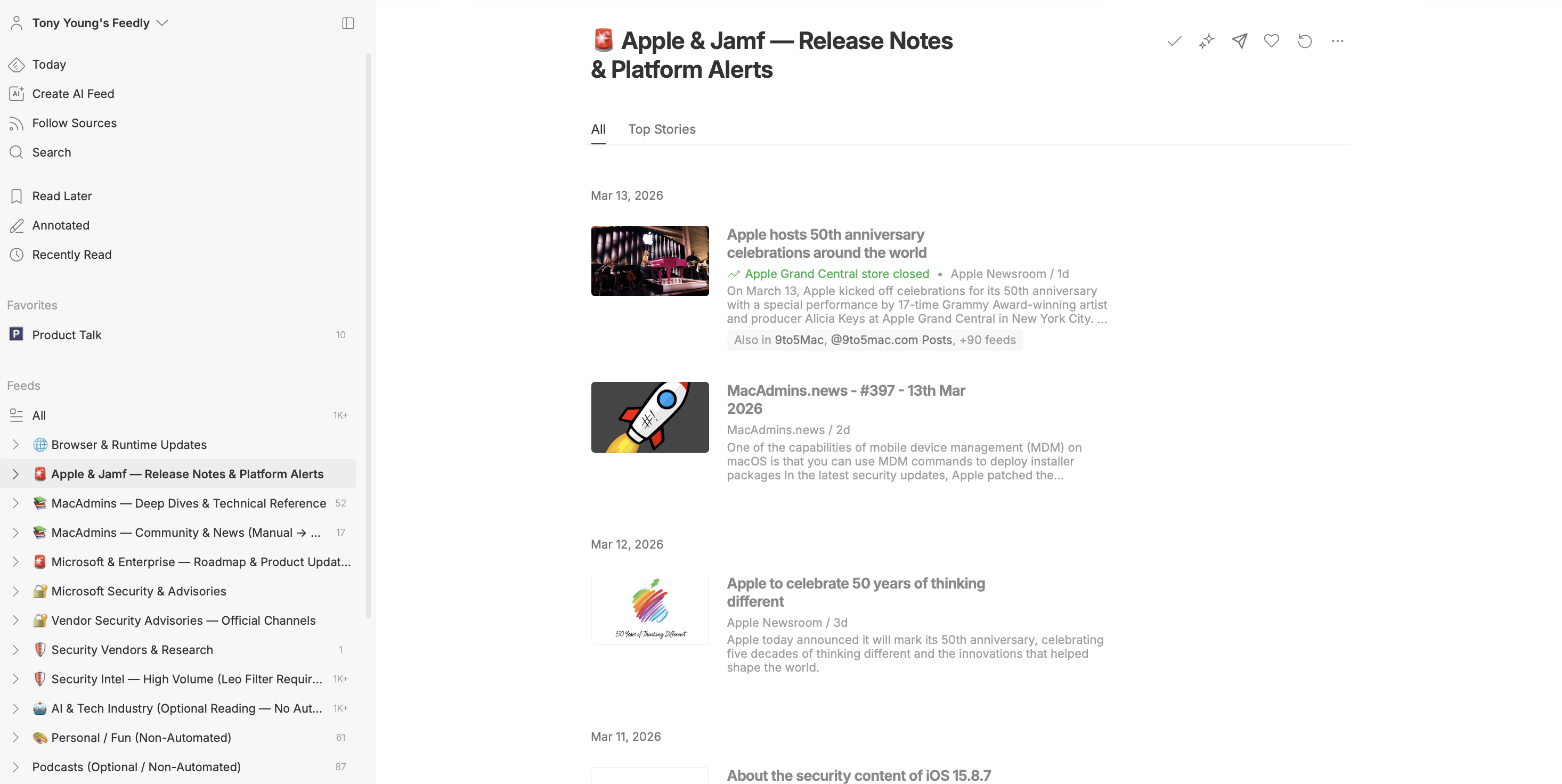
Task: Open more options via the ellipsis icon
Action: (1338, 41)
